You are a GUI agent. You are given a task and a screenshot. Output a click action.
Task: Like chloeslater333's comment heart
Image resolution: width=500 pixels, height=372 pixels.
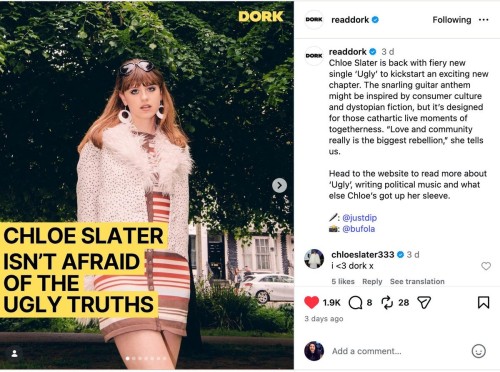click(486, 266)
